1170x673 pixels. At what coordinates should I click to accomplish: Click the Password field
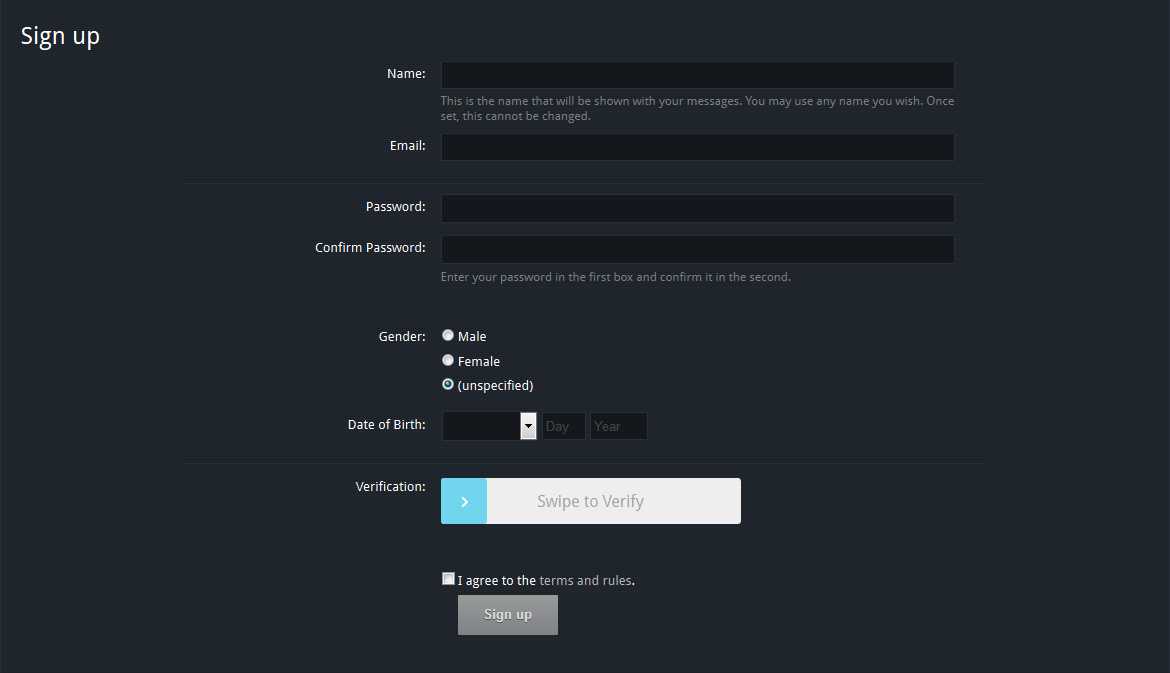pyautogui.click(x=697, y=208)
